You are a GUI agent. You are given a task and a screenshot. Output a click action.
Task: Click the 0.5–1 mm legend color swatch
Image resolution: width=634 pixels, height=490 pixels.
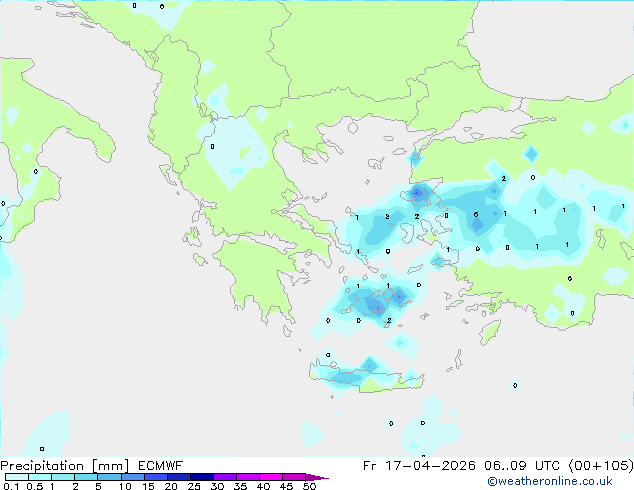40,477
